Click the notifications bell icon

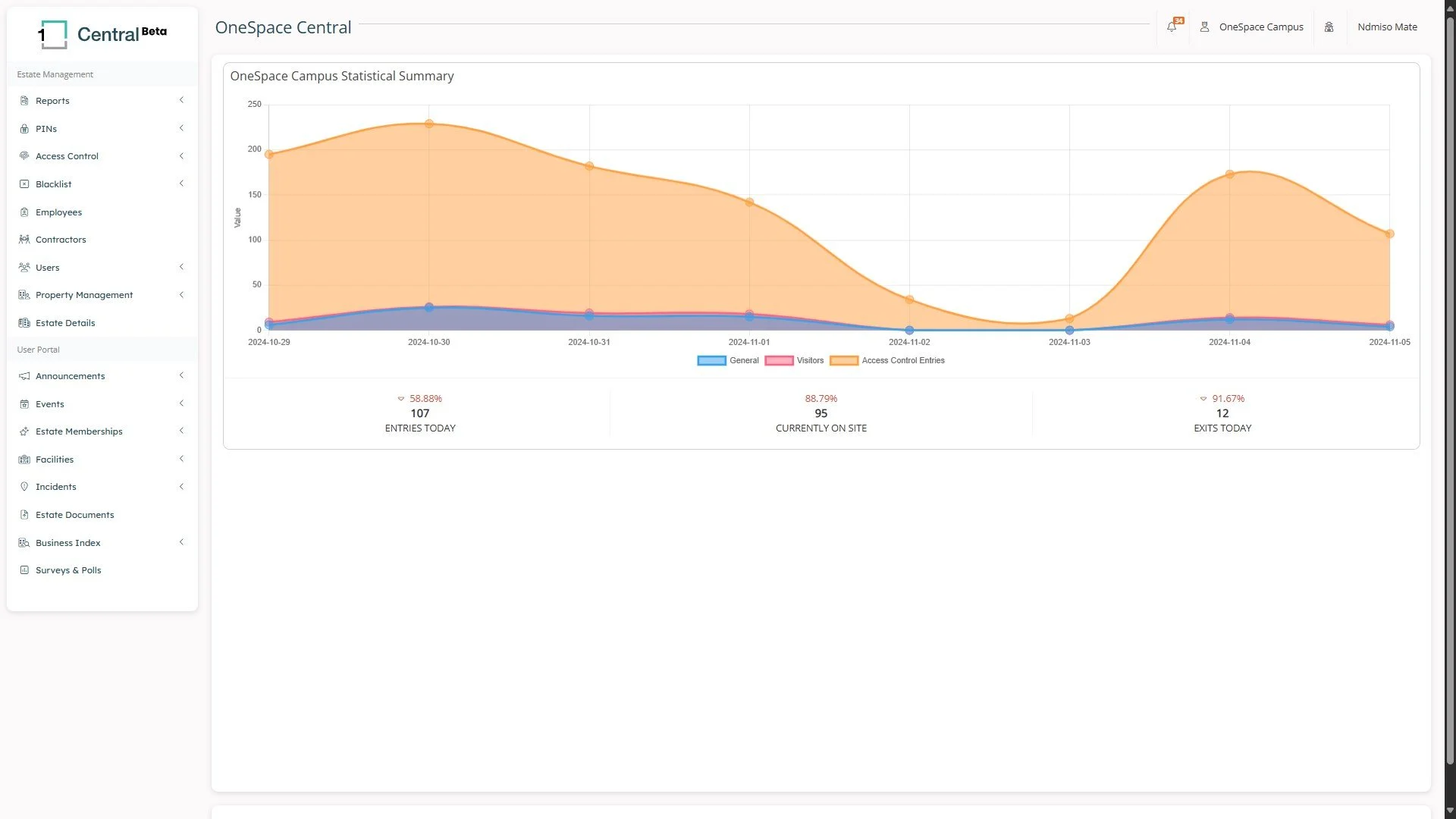1172,27
